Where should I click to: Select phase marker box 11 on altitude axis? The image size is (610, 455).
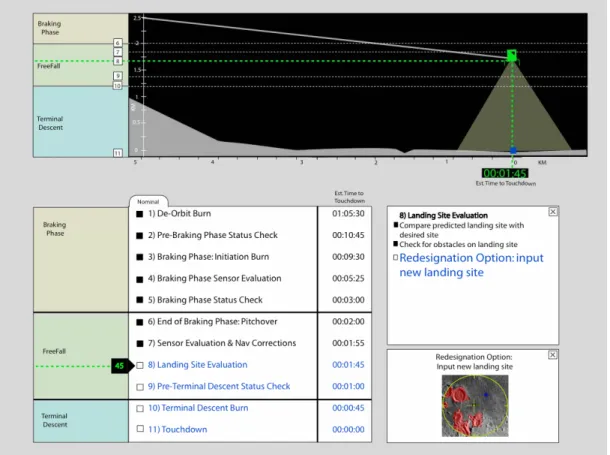pyautogui.click(x=117, y=153)
